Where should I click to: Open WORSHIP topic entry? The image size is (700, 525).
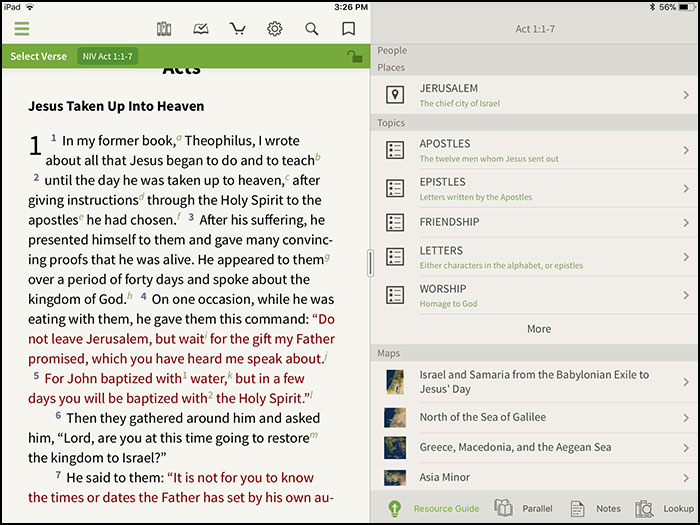(x=535, y=295)
